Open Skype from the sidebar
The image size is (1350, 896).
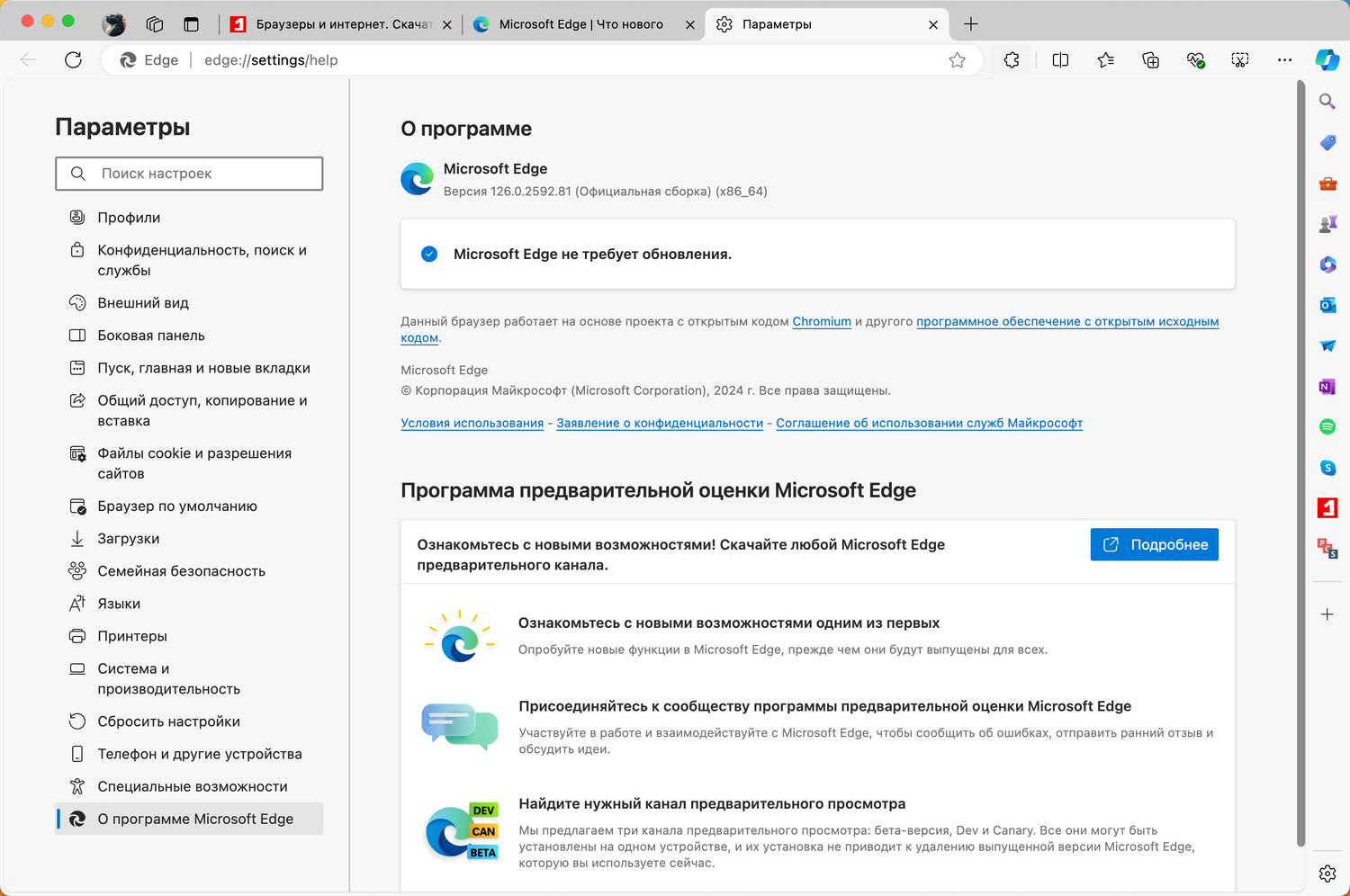click(x=1327, y=468)
